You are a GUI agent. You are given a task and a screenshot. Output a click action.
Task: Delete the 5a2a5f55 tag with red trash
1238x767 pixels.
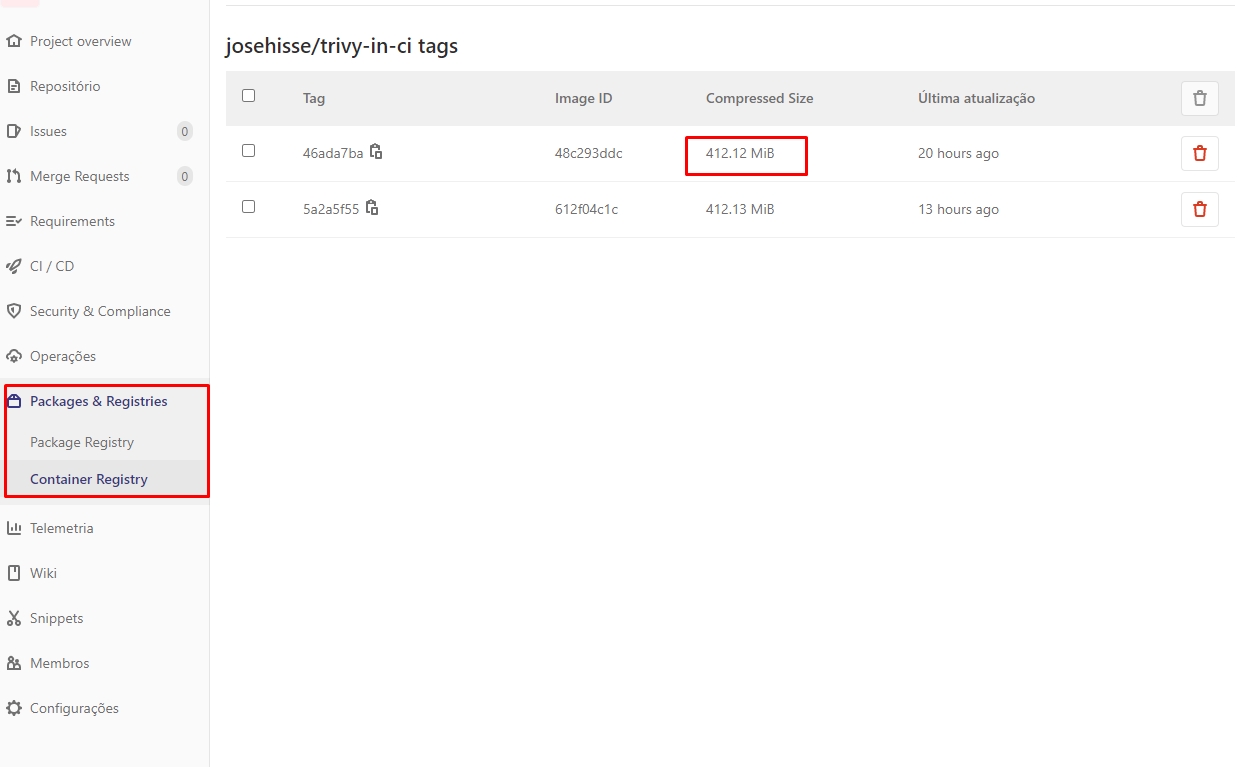1199,210
